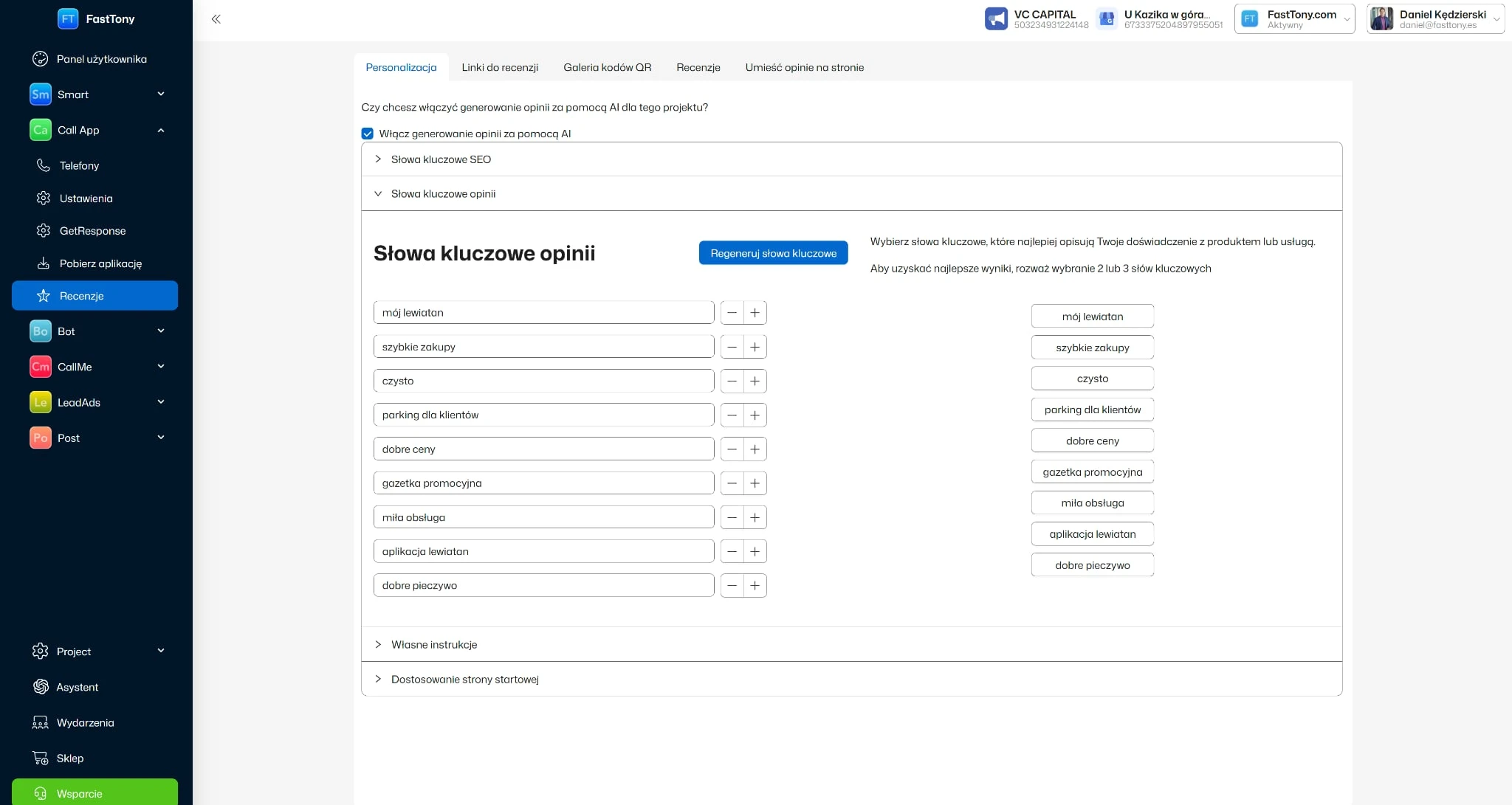Image resolution: width=1512 pixels, height=805 pixels.
Task: Click the Pobierz aplikację download icon
Action: 44,263
